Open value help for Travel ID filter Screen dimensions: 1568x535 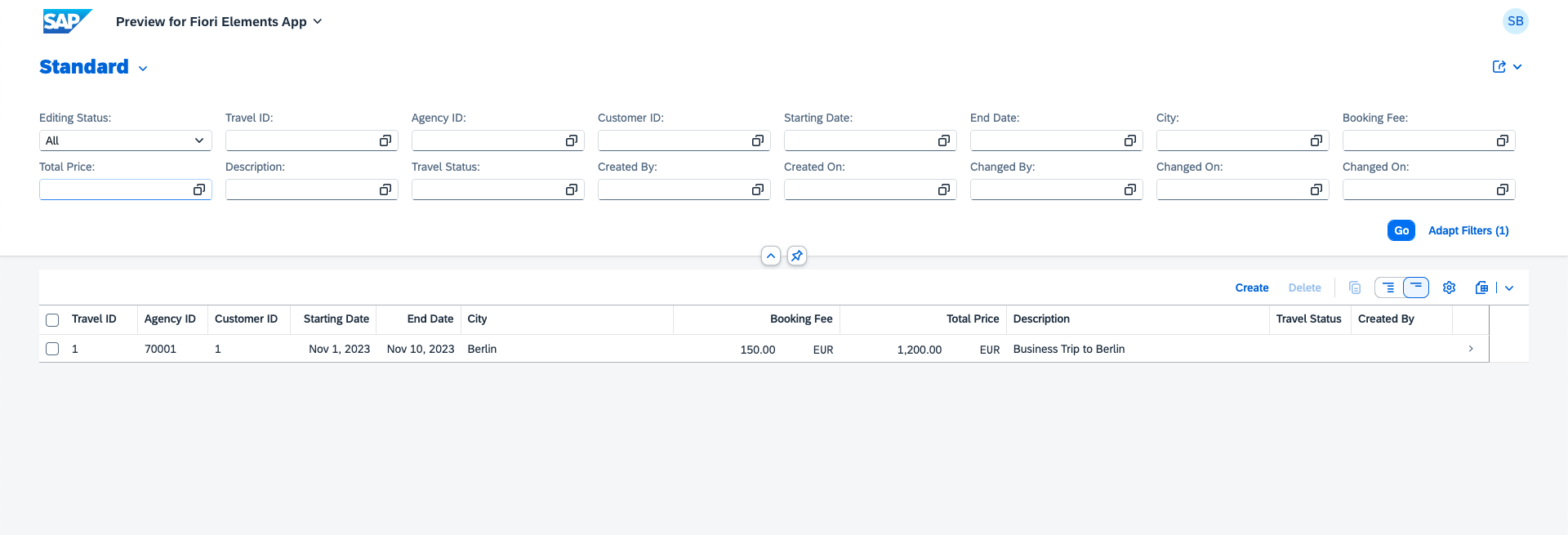(x=385, y=141)
